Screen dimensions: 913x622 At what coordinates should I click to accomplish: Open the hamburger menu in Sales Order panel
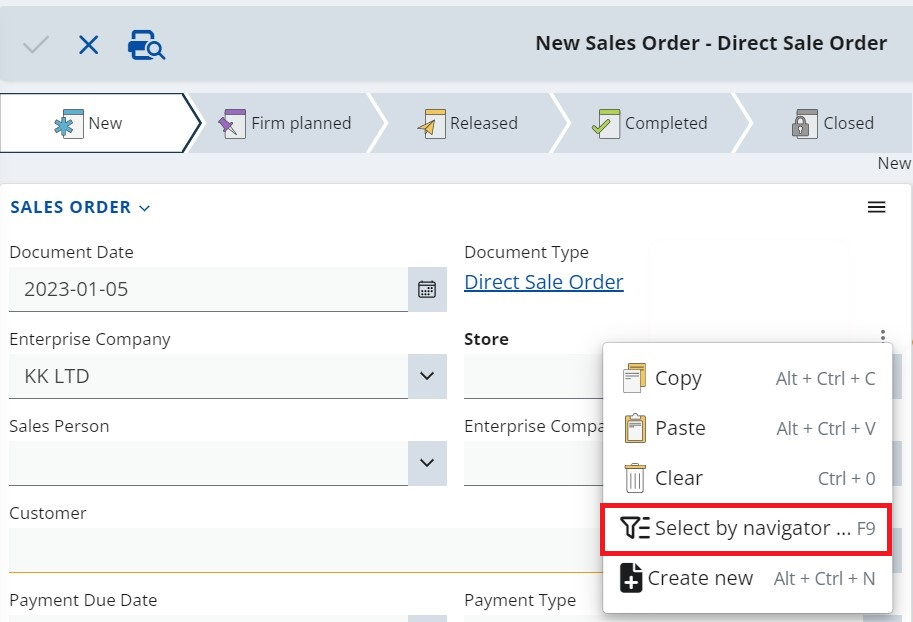pos(876,207)
